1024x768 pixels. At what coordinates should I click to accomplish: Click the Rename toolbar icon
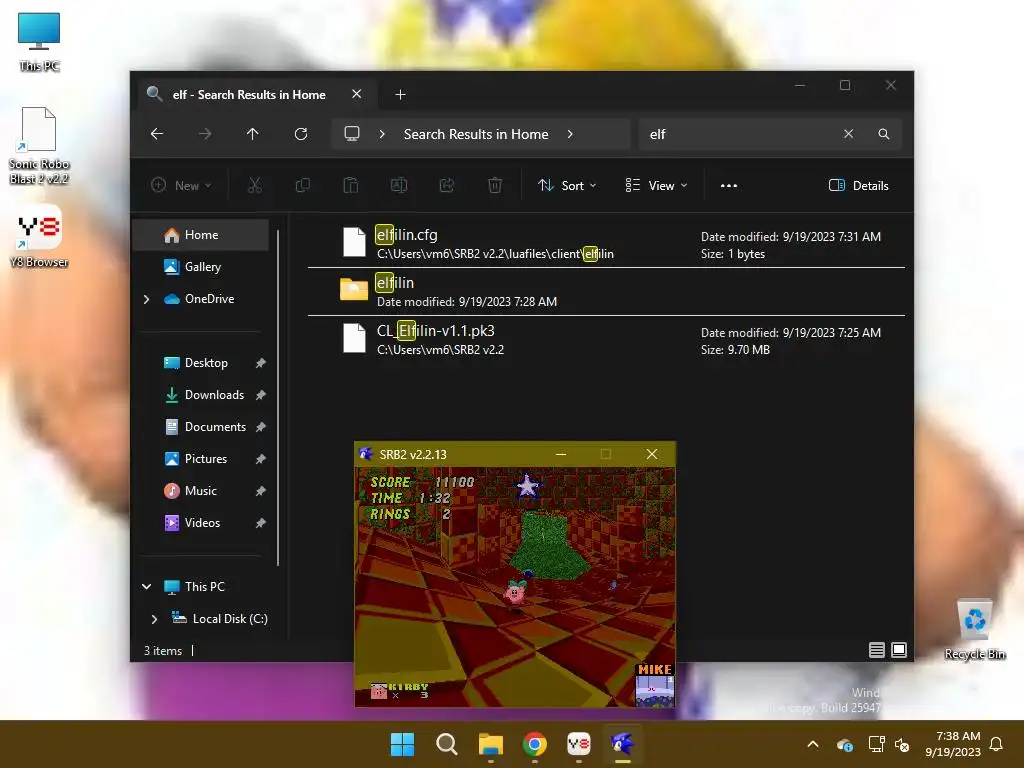coord(399,185)
